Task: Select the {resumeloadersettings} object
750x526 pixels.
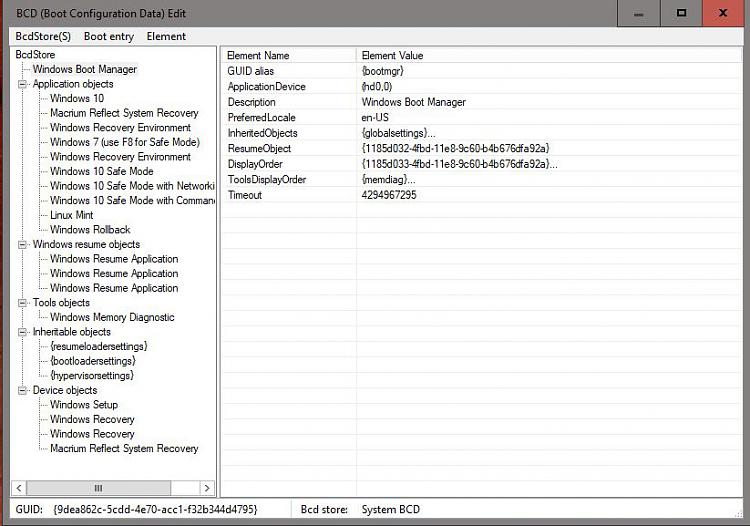Action: (x=99, y=346)
